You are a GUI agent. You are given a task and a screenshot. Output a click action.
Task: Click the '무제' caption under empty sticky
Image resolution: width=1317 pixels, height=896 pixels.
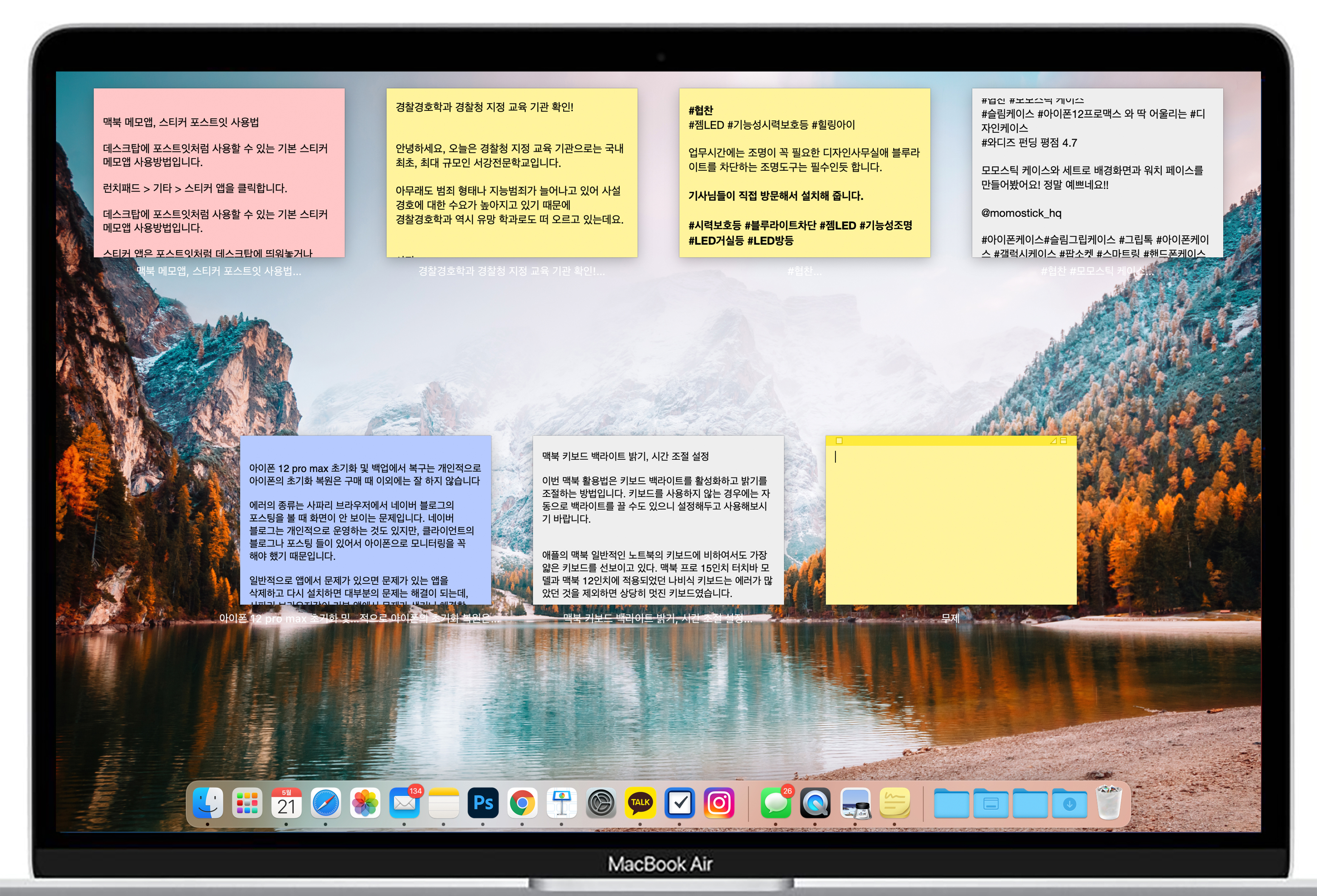pos(950,618)
